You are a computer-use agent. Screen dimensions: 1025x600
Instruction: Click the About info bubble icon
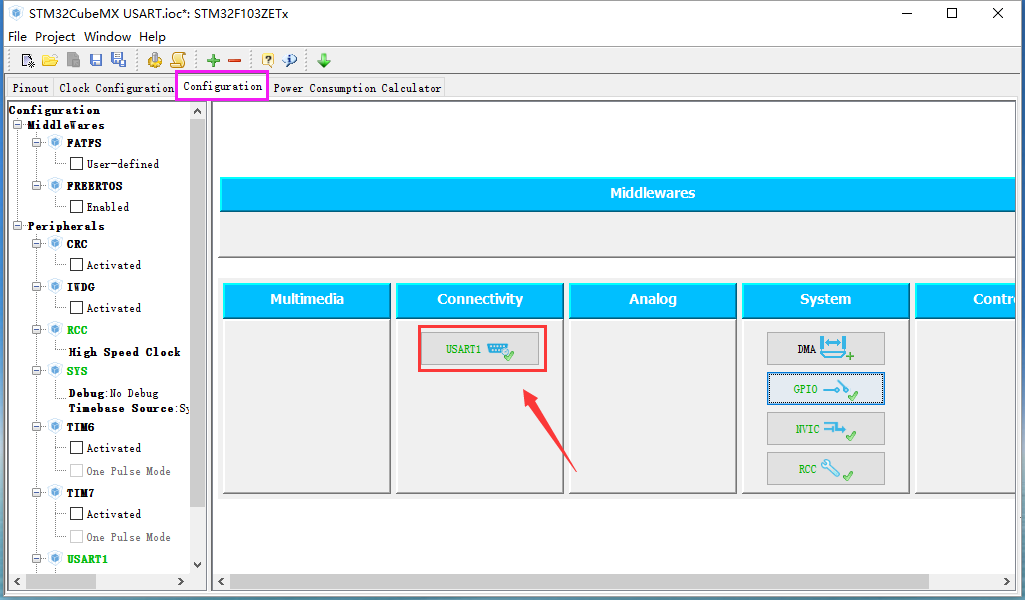tap(290, 60)
